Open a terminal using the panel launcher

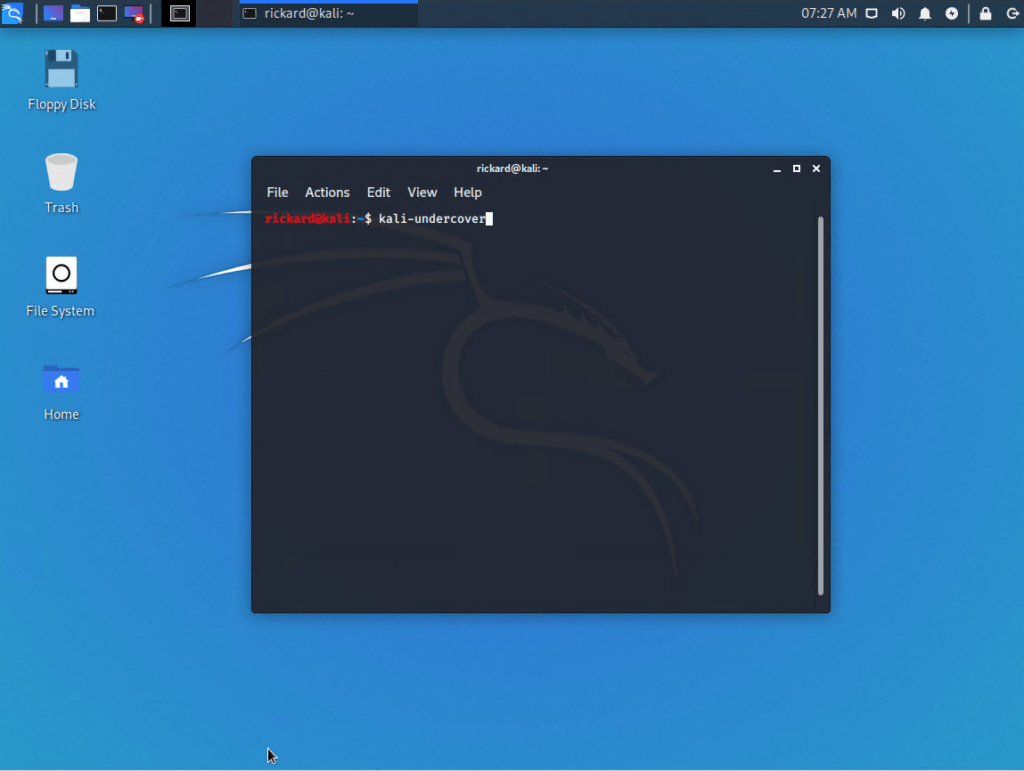pyautogui.click(x=106, y=13)
